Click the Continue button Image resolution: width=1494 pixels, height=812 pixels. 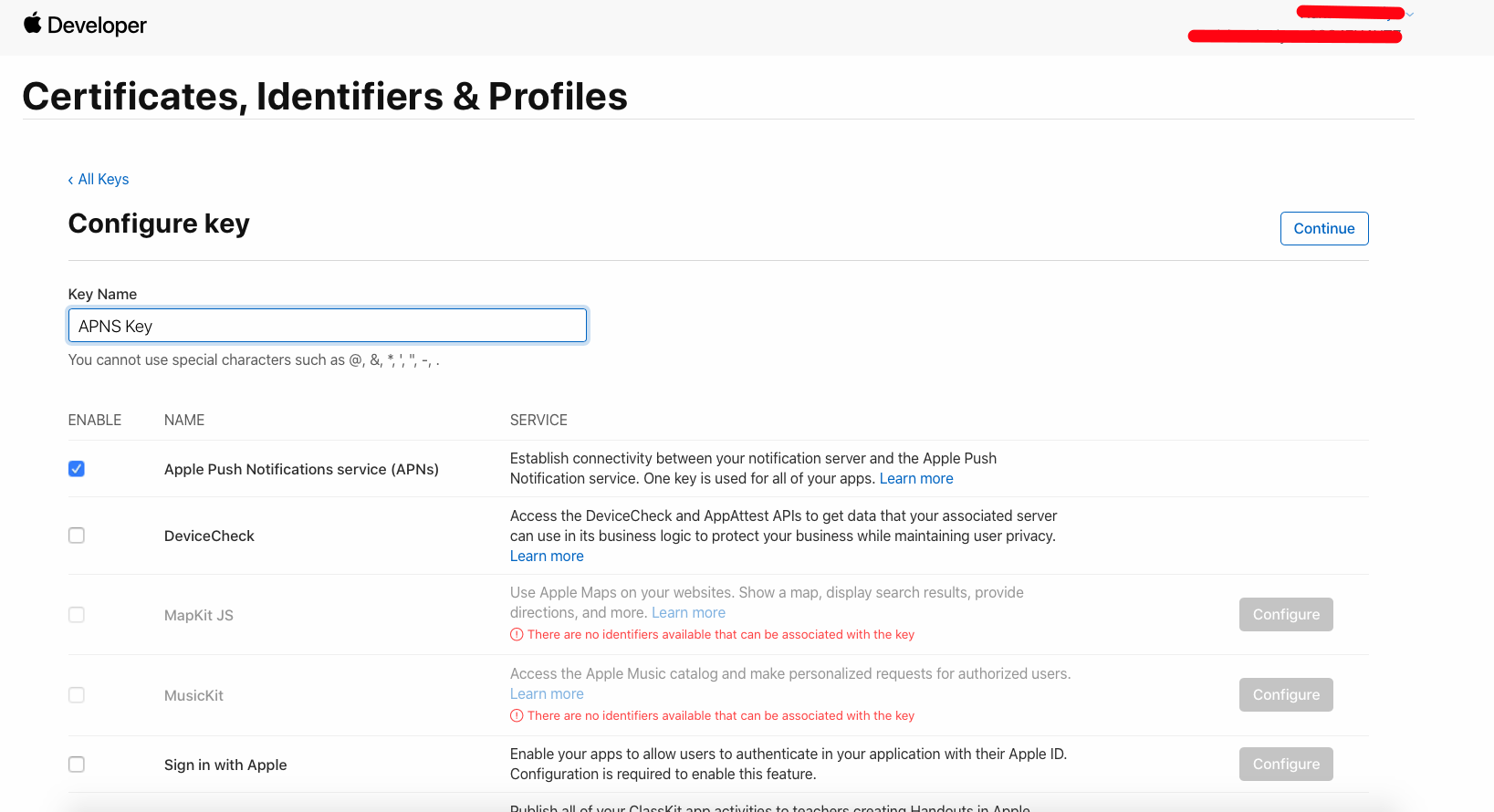[x=1323, y=228]
